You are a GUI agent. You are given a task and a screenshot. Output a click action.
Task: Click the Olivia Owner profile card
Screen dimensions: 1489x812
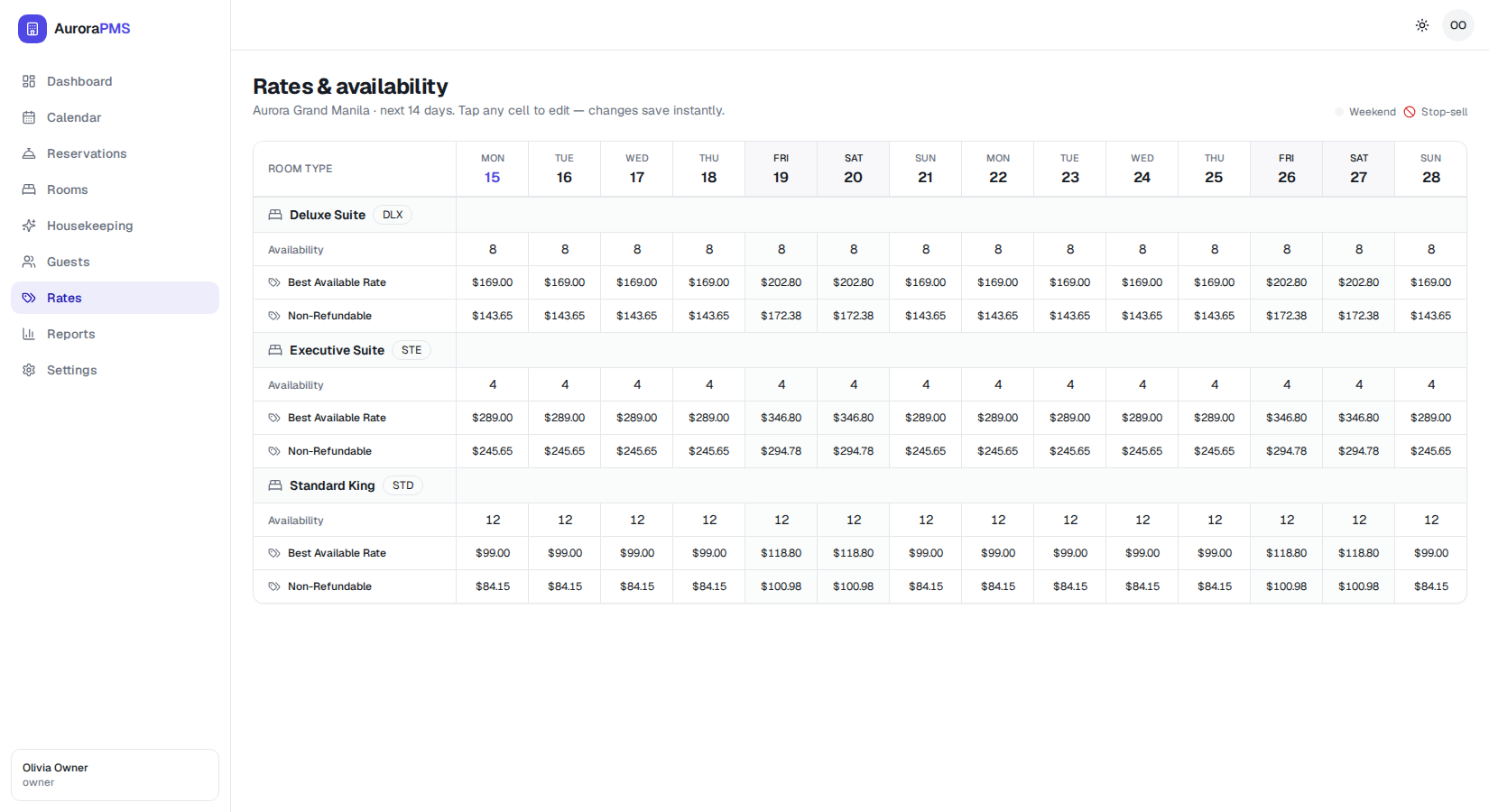115,775
